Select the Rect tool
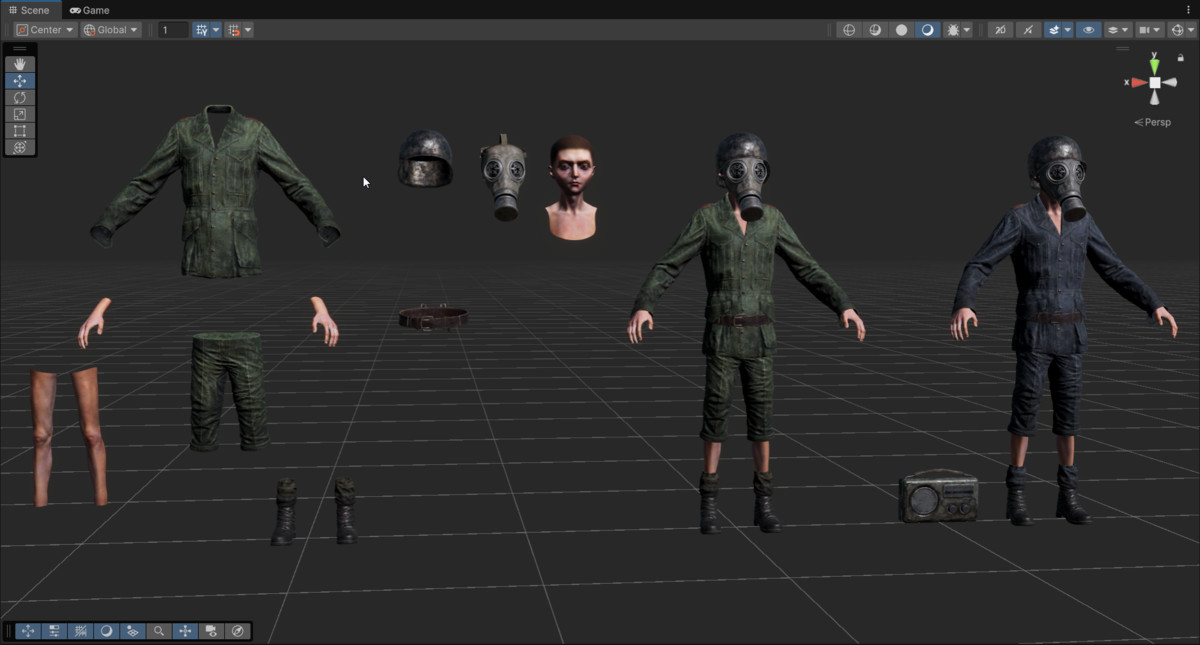The image size is (1200, 645). [20, 131]
